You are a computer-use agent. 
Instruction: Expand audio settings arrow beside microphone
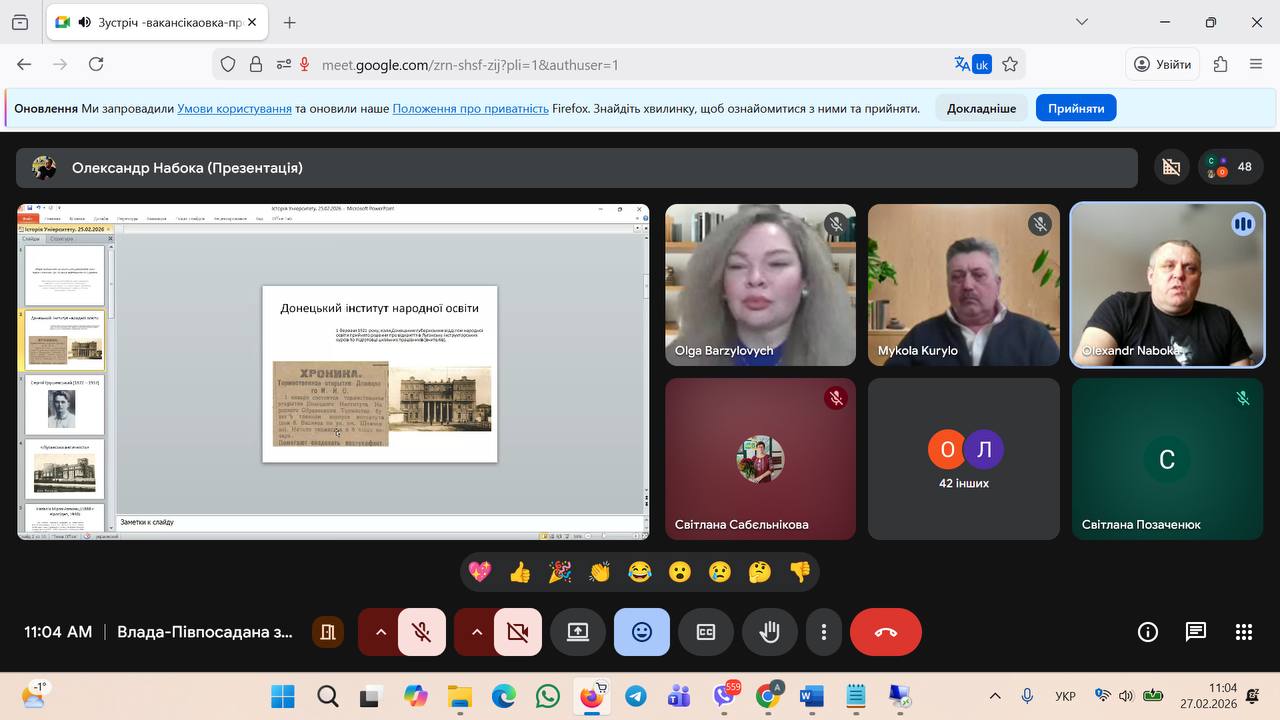[380, 632]
